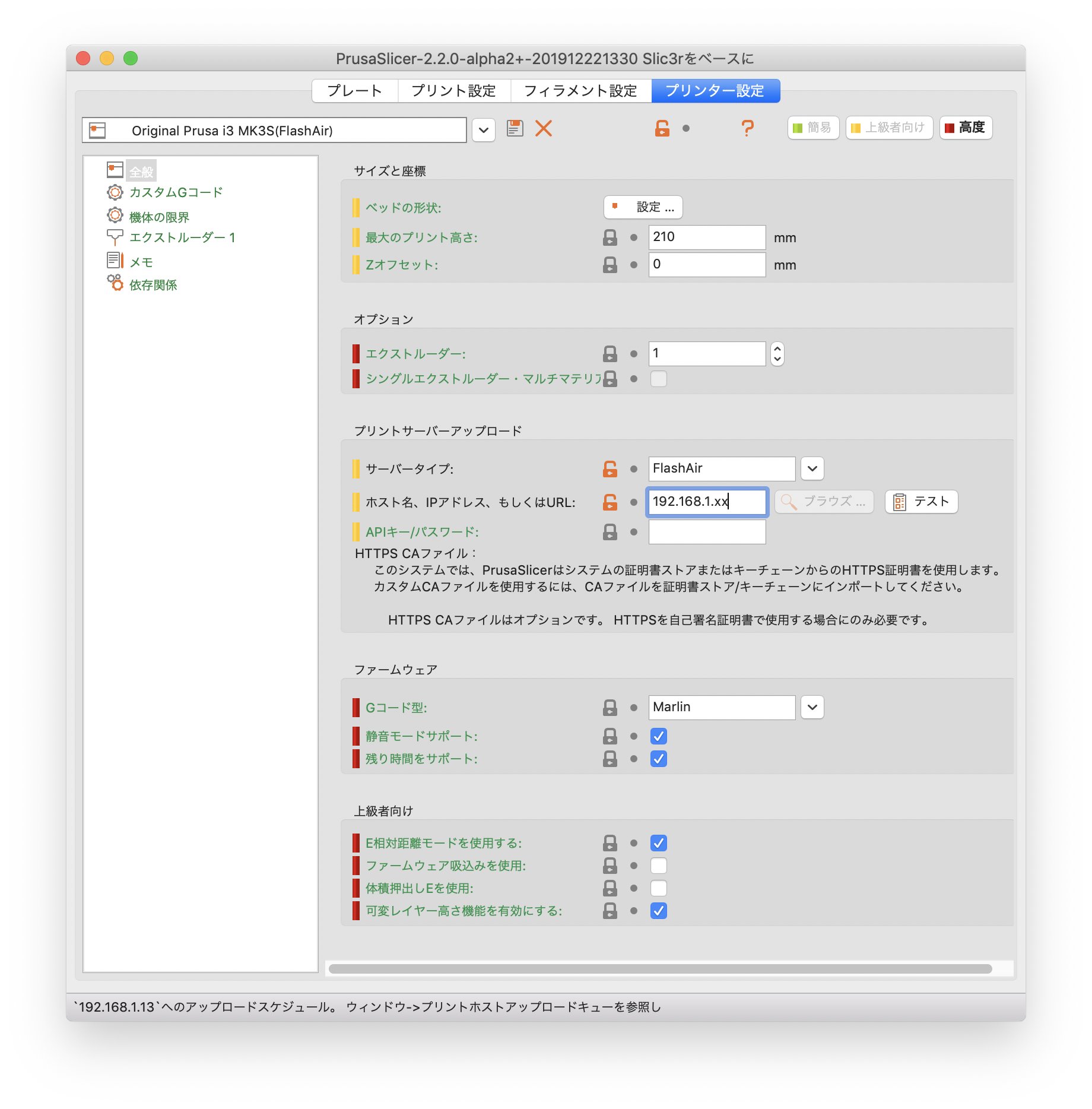Open the printer preset dropdown arrow
This screenshot has width=1092, height=1109.
(484, 130)
